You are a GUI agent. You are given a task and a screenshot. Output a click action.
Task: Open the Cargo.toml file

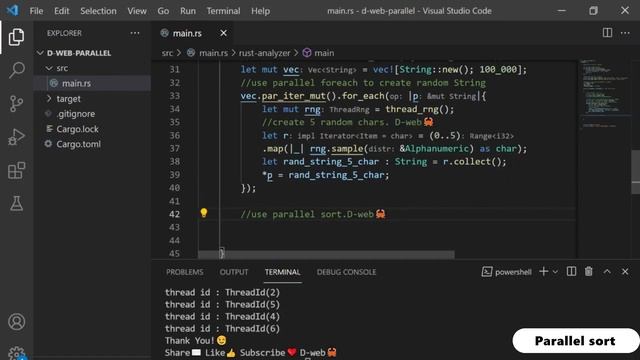coord(78,144)
